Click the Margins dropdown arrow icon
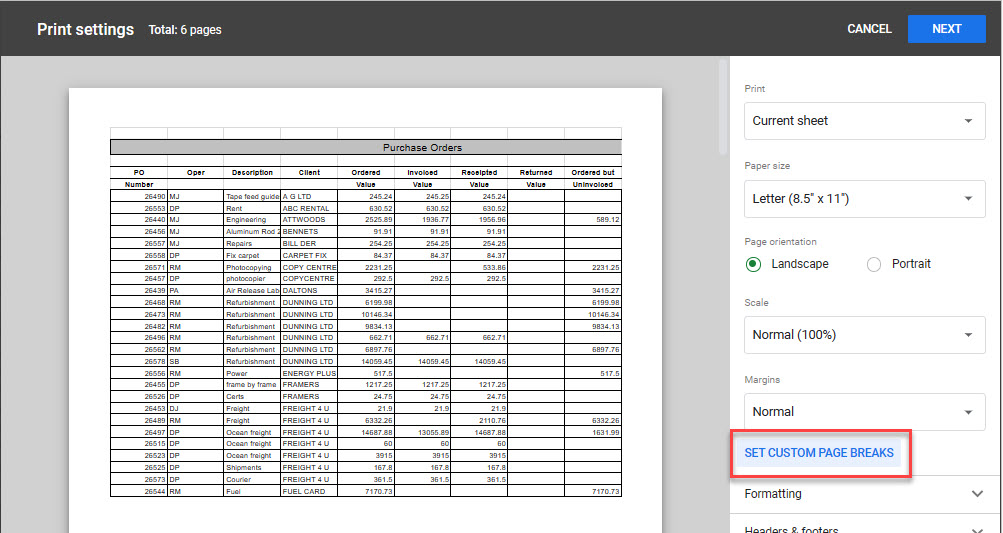The image size is (1003, 533). pos(967,411)
